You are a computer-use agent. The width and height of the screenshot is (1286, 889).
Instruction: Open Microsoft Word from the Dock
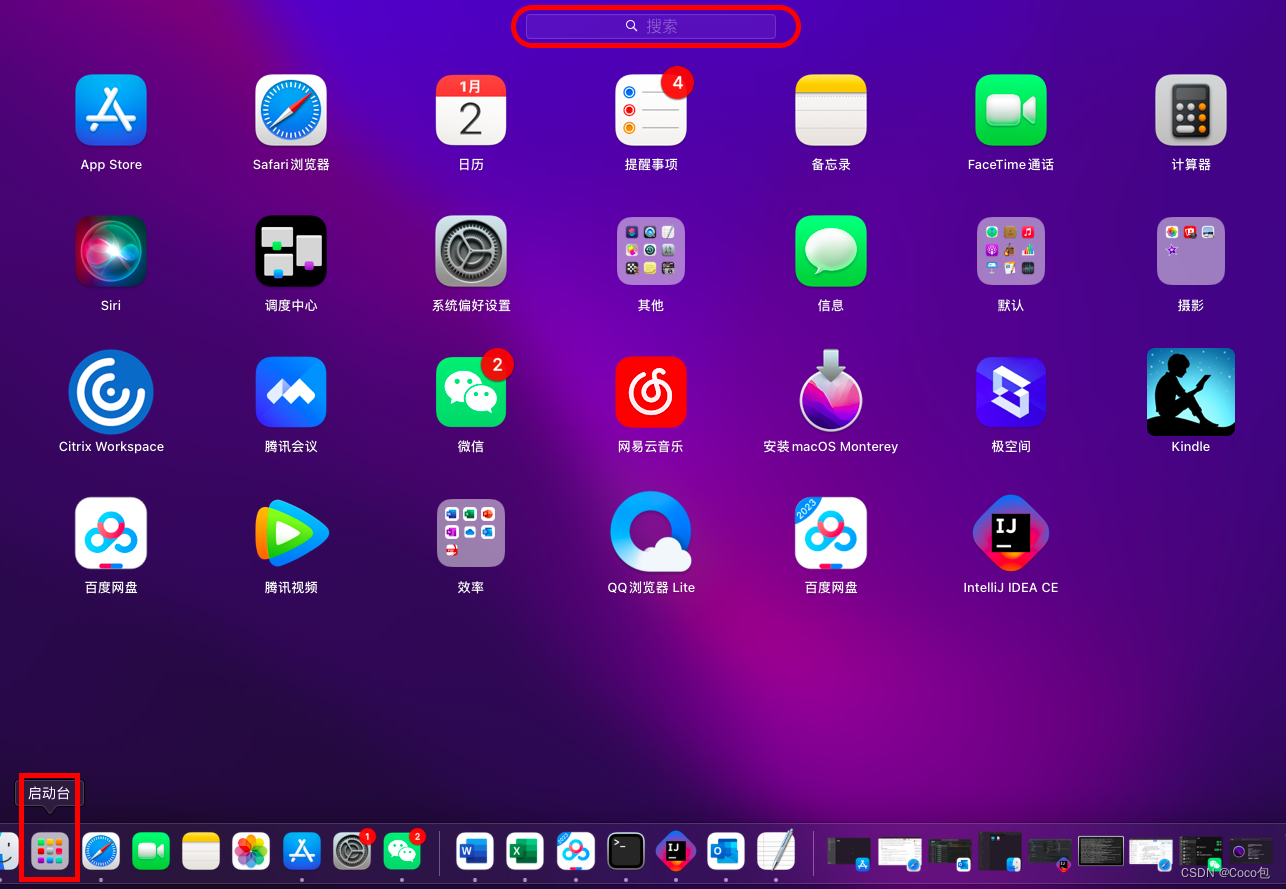tap(475, 851)
